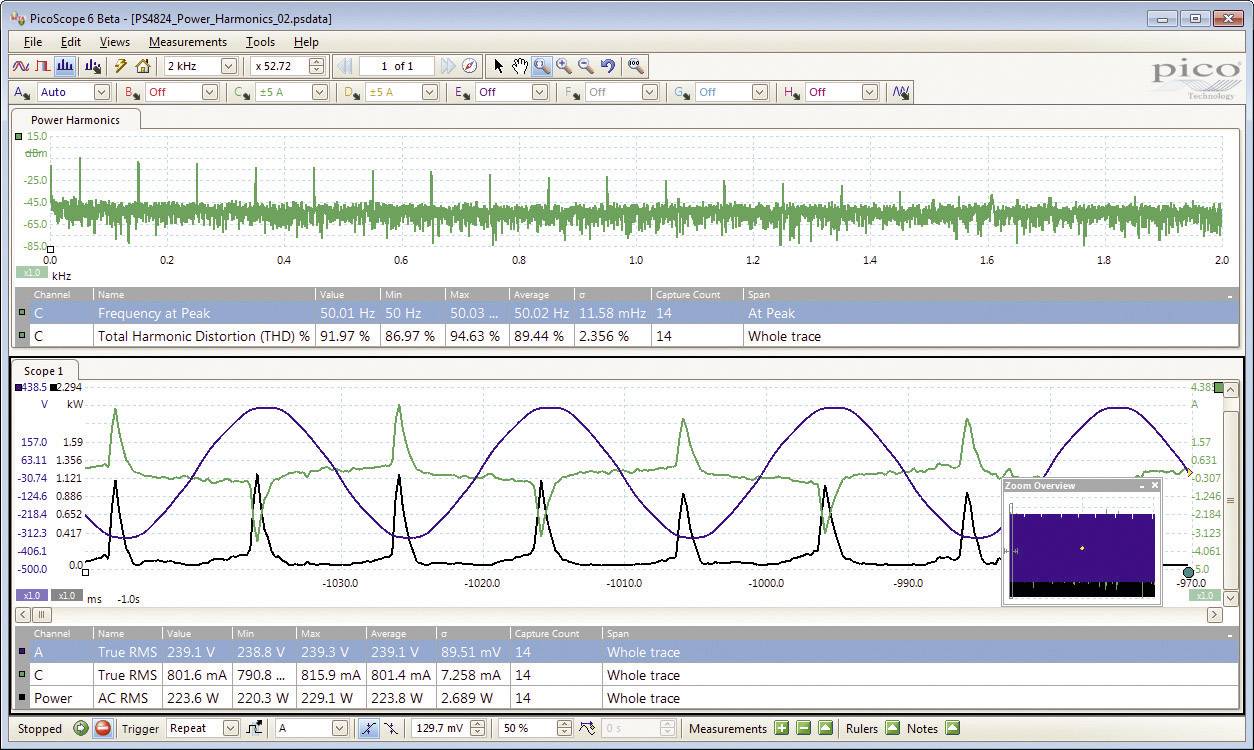Click the Undo zoom arrow icon
The height and width of the screenshot is (750, 1254).
click(606, 66)
